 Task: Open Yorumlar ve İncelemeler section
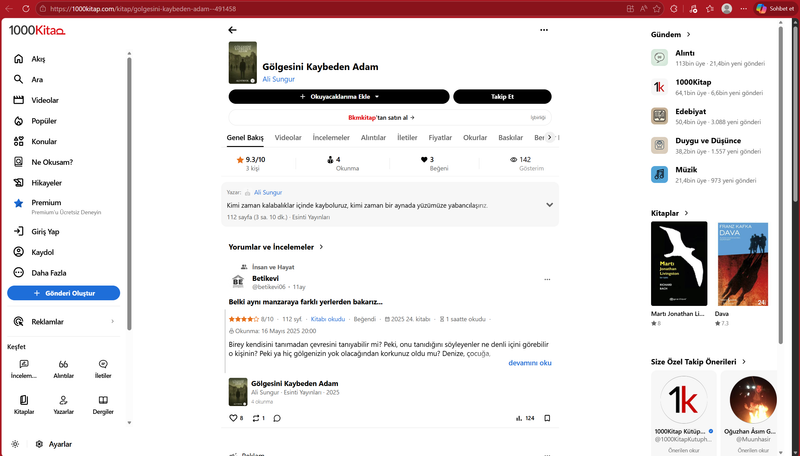click(x=276, y=247)
